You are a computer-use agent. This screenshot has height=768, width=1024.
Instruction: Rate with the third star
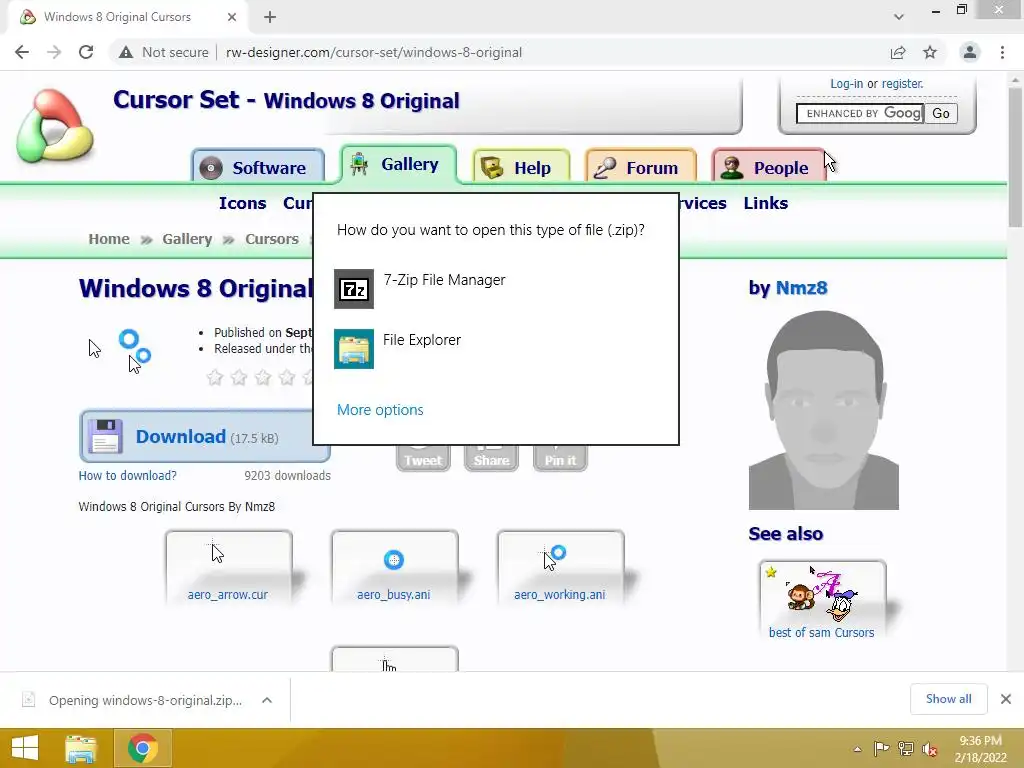[x=263, y=377]
